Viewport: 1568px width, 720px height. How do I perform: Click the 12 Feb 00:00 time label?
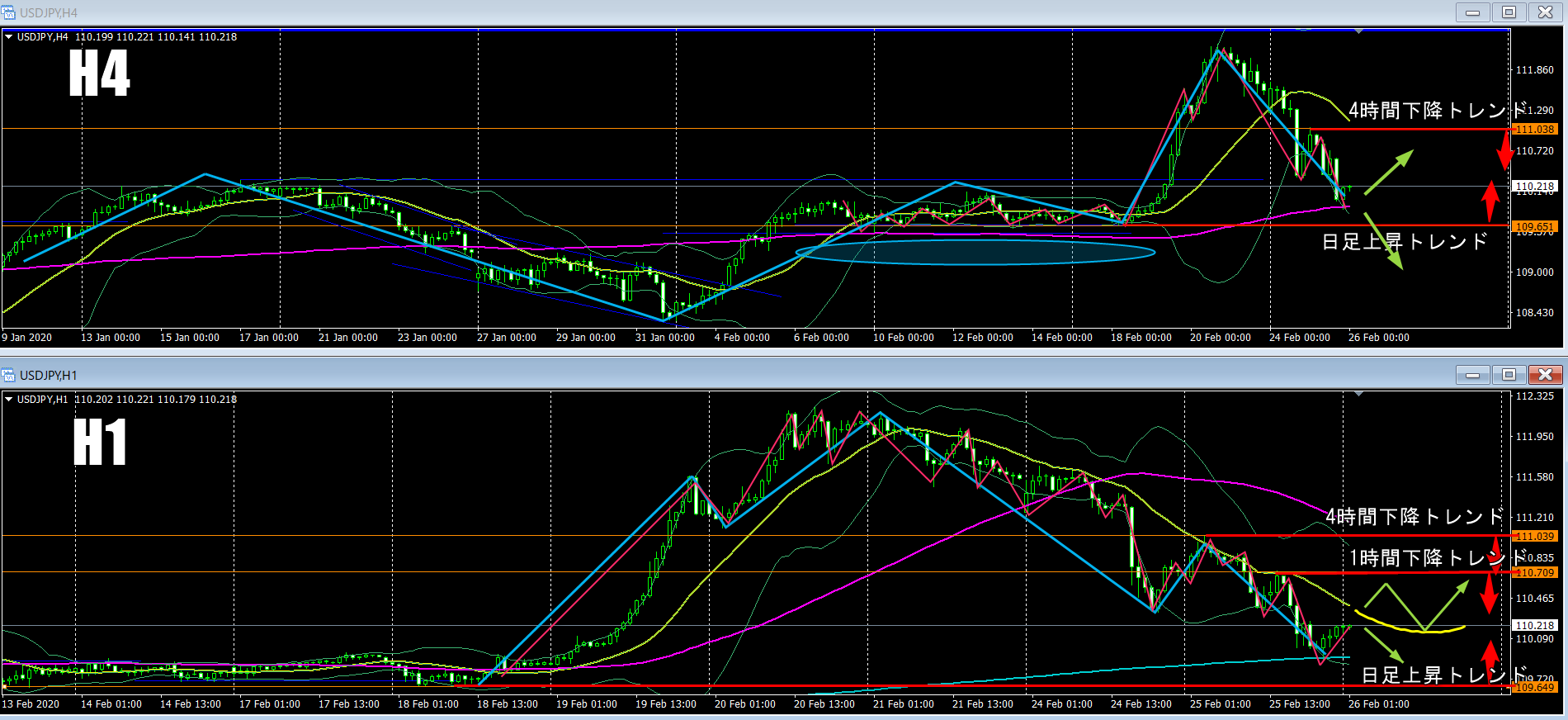(983, 338)
